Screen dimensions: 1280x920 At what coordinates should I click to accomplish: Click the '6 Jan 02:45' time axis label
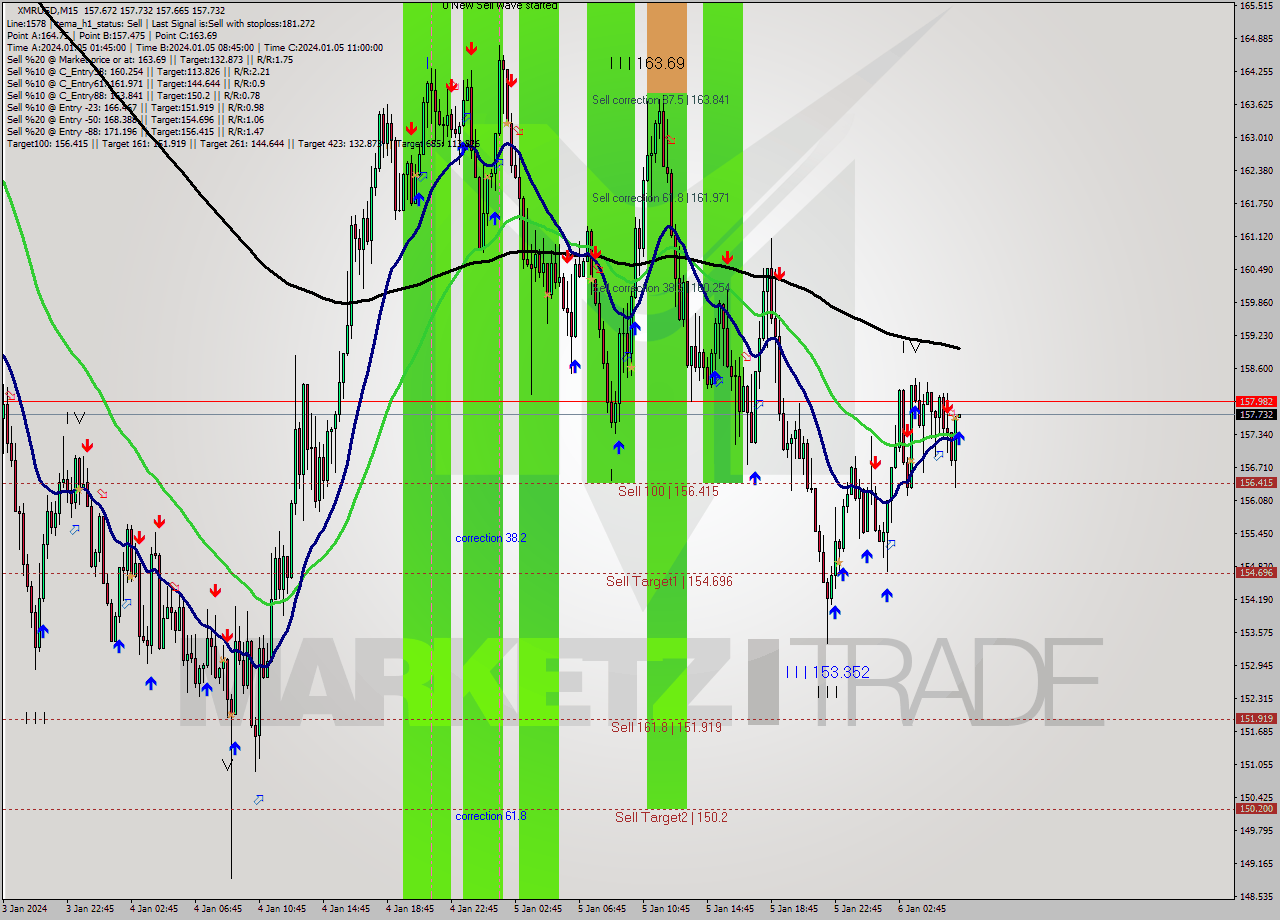(x=922, y=909)
